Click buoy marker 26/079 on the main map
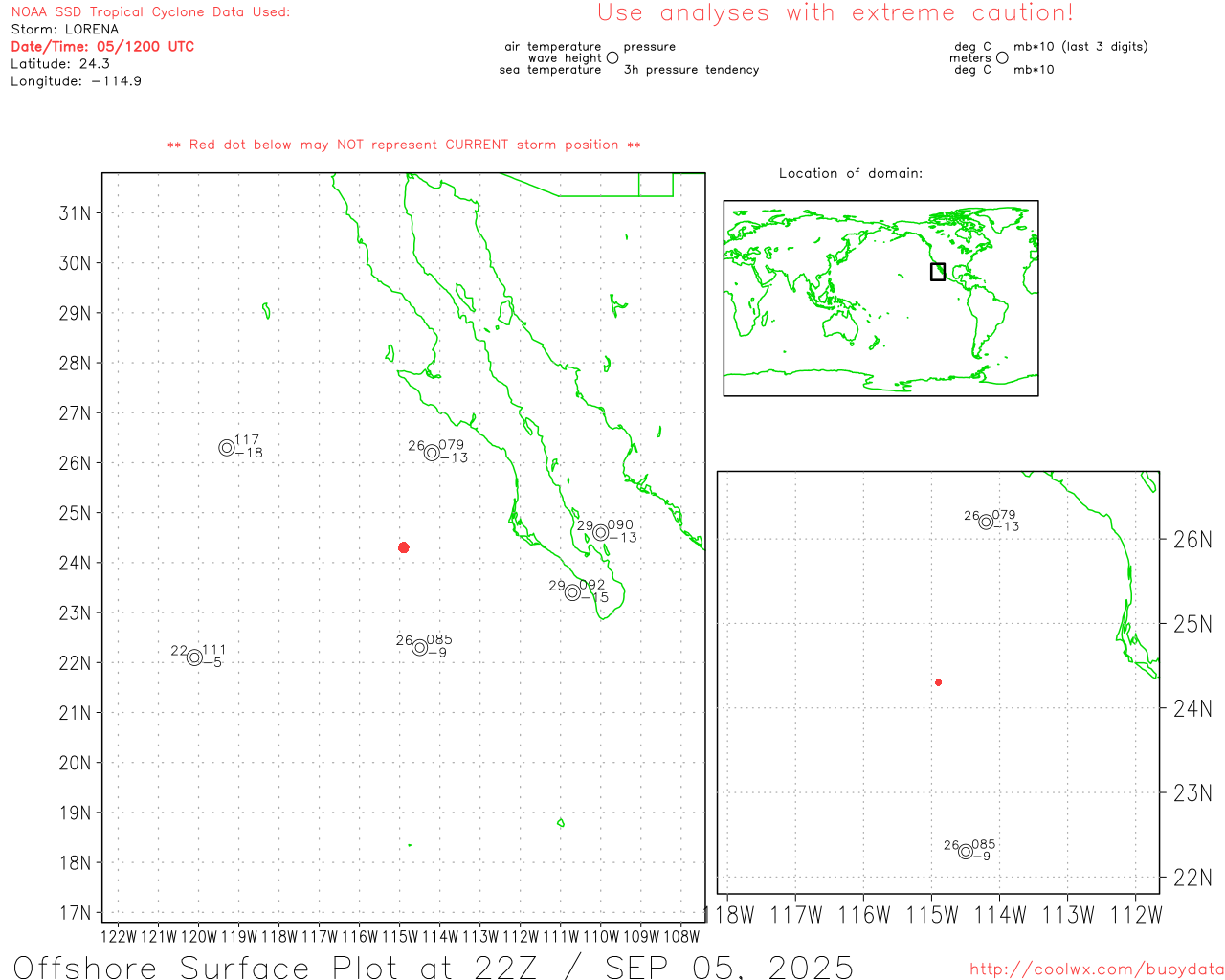The width and height of the screenshot is (1225, 980). click(433, 453)
